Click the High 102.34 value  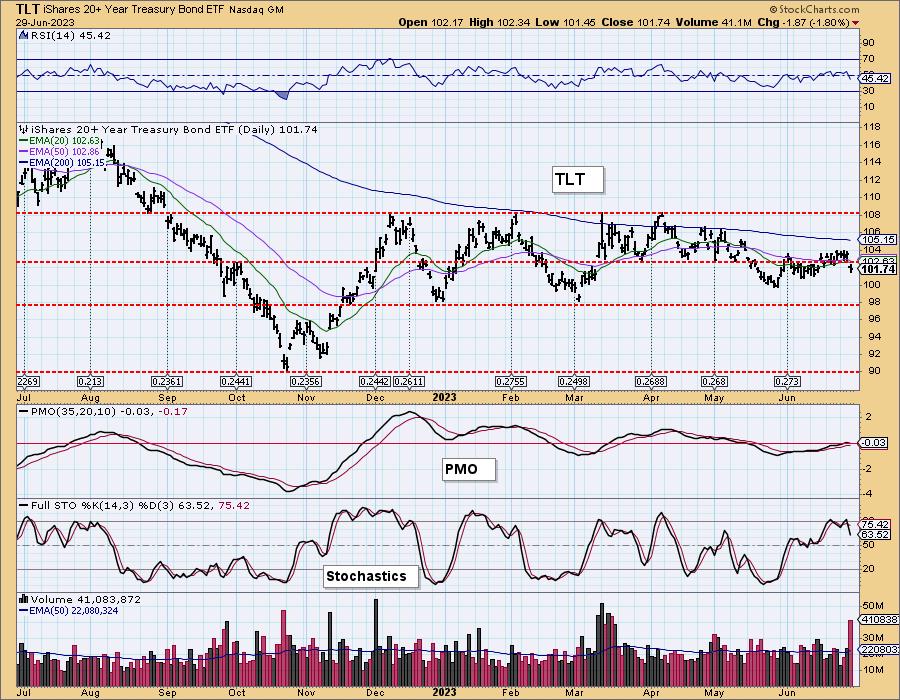(499, 22)
